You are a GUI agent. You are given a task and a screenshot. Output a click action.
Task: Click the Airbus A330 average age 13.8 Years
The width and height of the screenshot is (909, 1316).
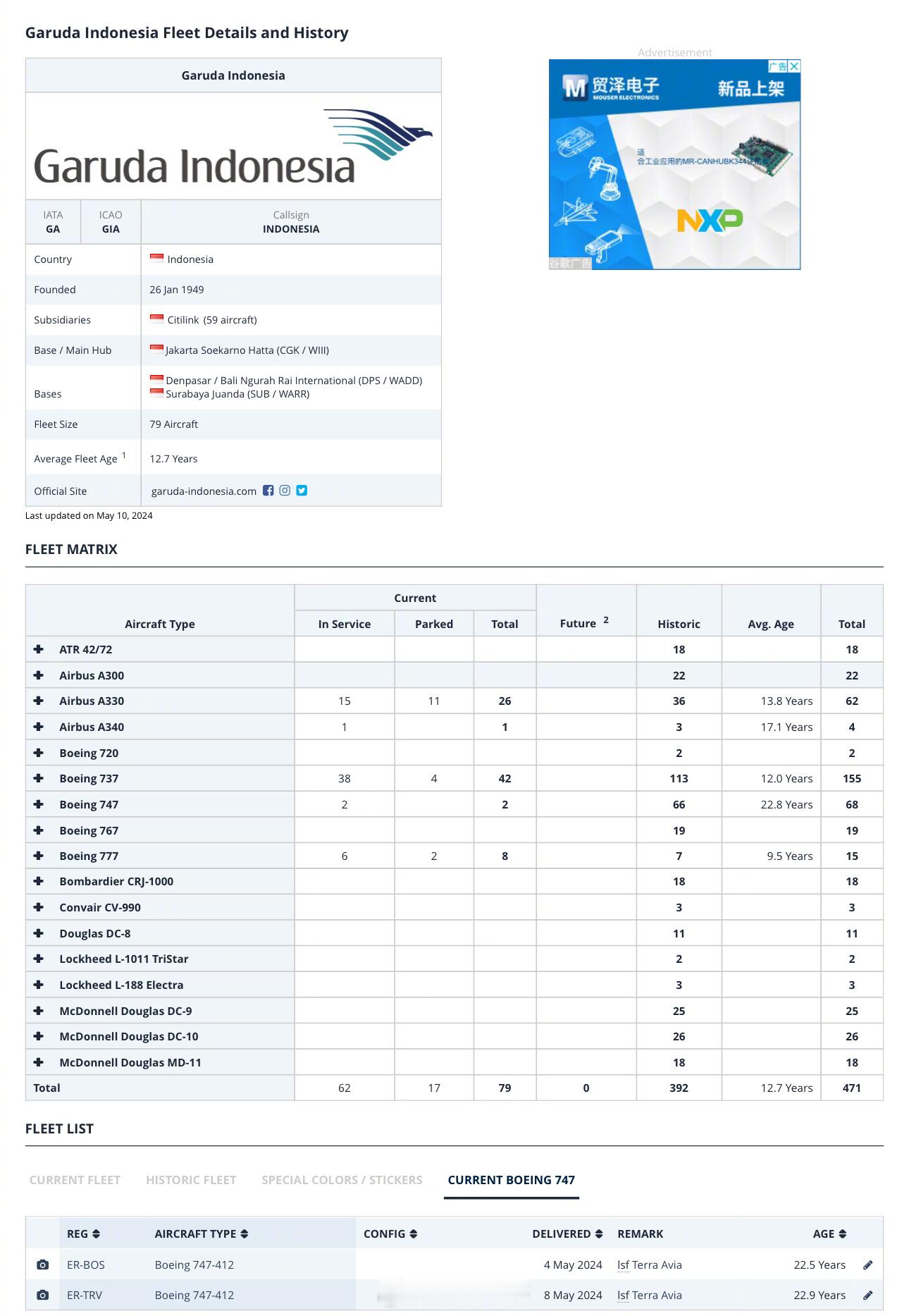pyautogui.click(x=786, y=701)
